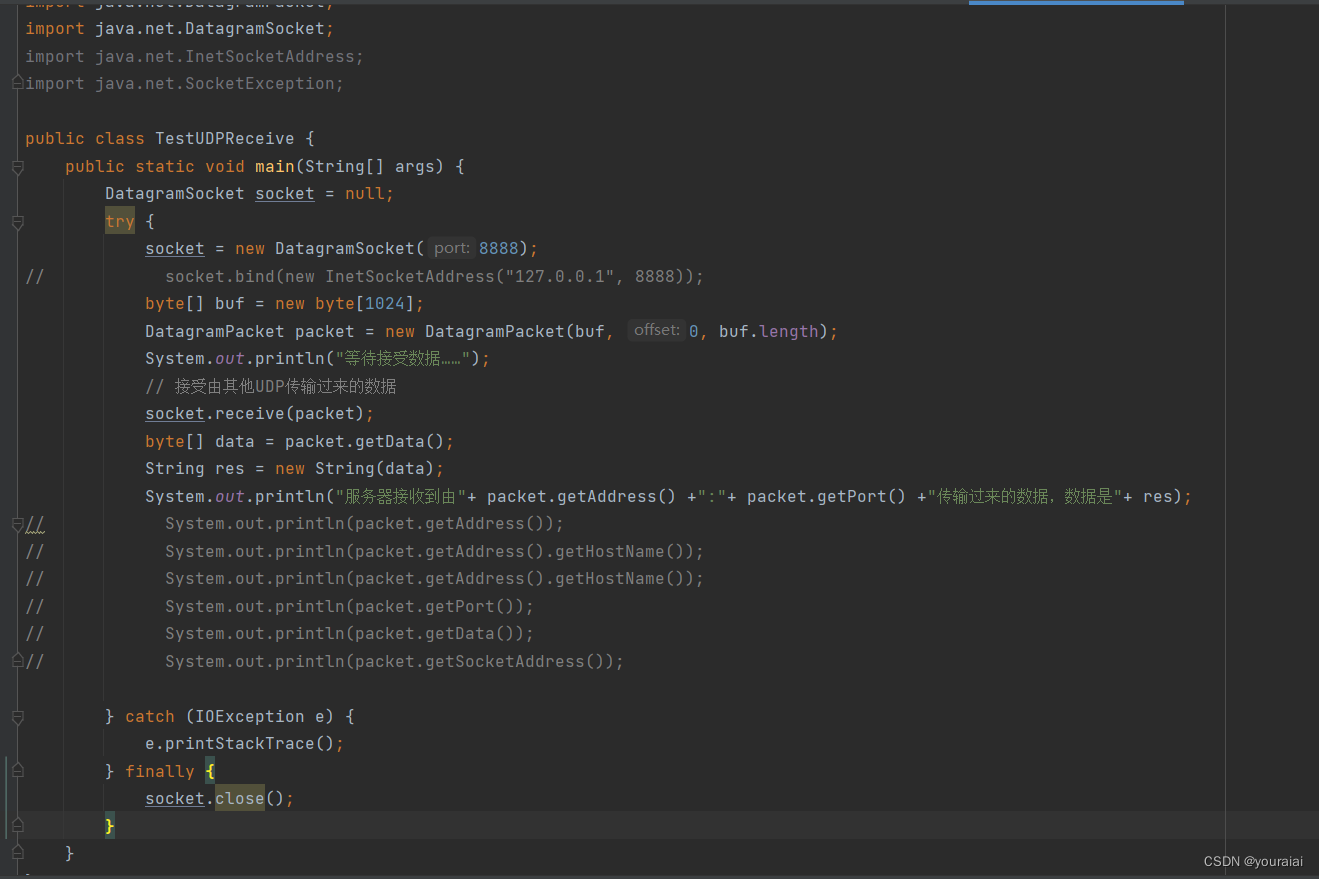Click the comment '接受由其他UDP传输过来的数据'

tap(271, 386)
